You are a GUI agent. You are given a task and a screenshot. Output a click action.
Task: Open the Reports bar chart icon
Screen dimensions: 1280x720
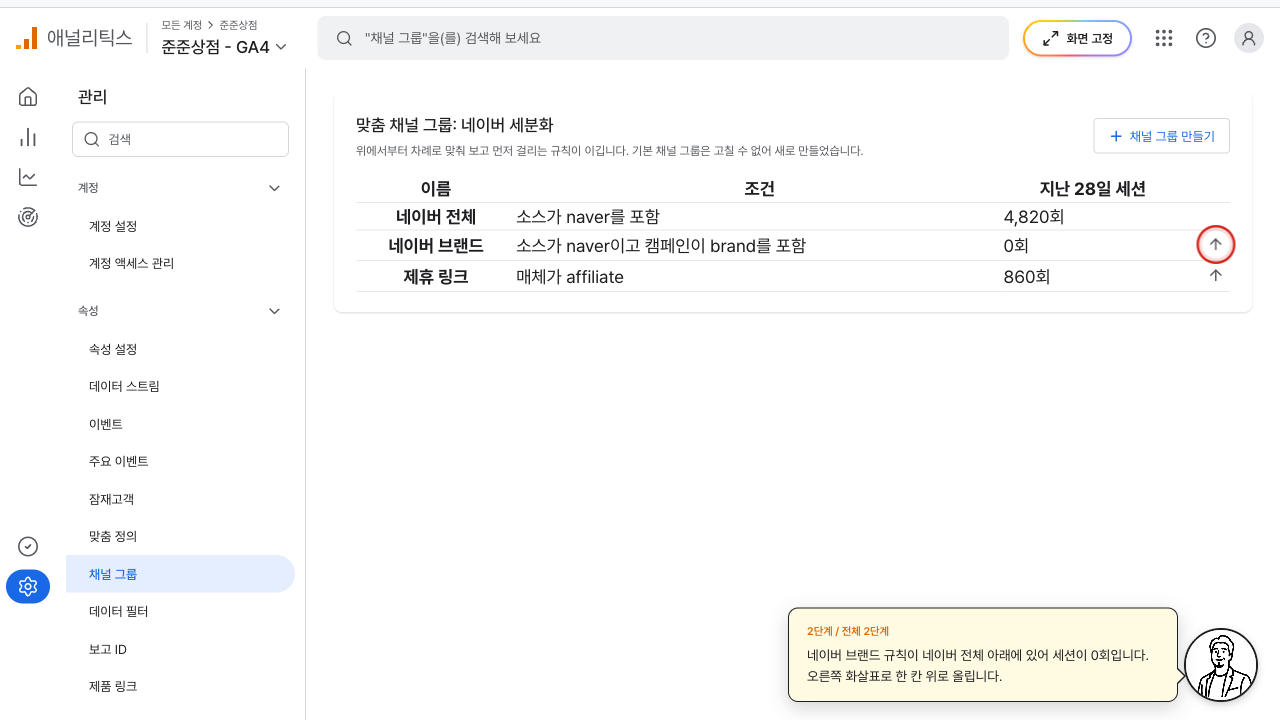coord(28,137)
